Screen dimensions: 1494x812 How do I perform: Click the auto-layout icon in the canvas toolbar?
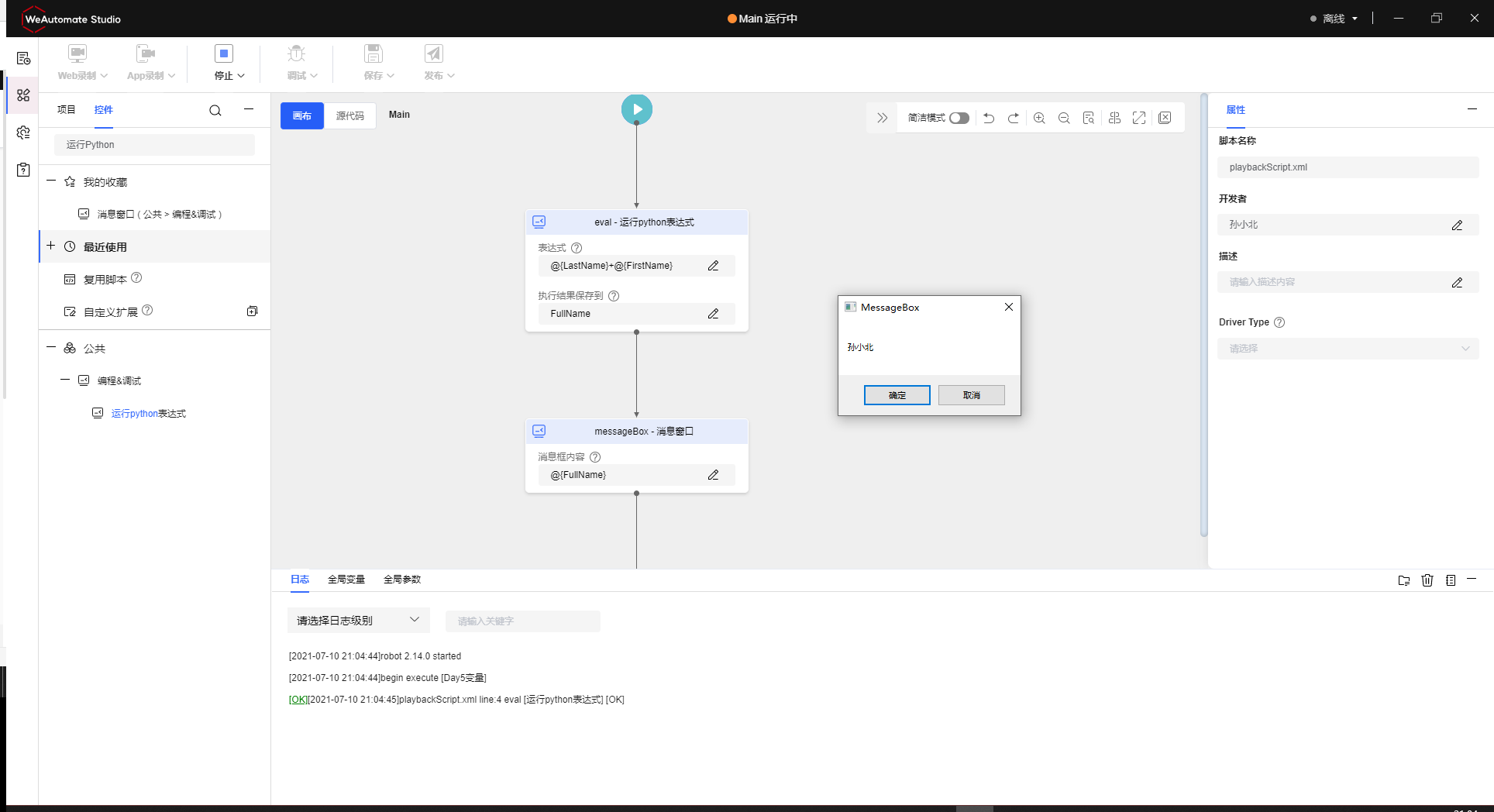tap(1114, 118)
